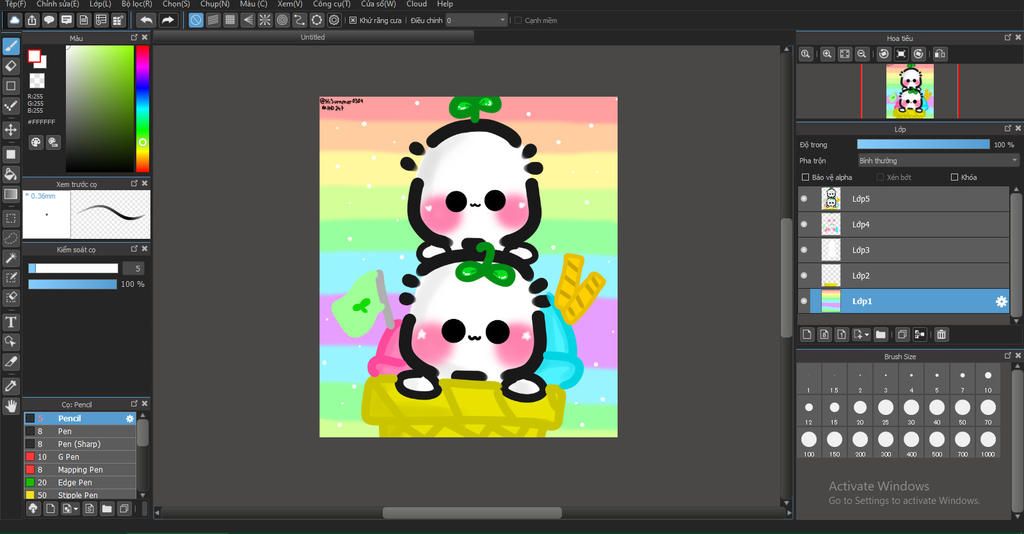Duplicate the layer using the copy icon

pyautogui.click(x=902, y=334)
